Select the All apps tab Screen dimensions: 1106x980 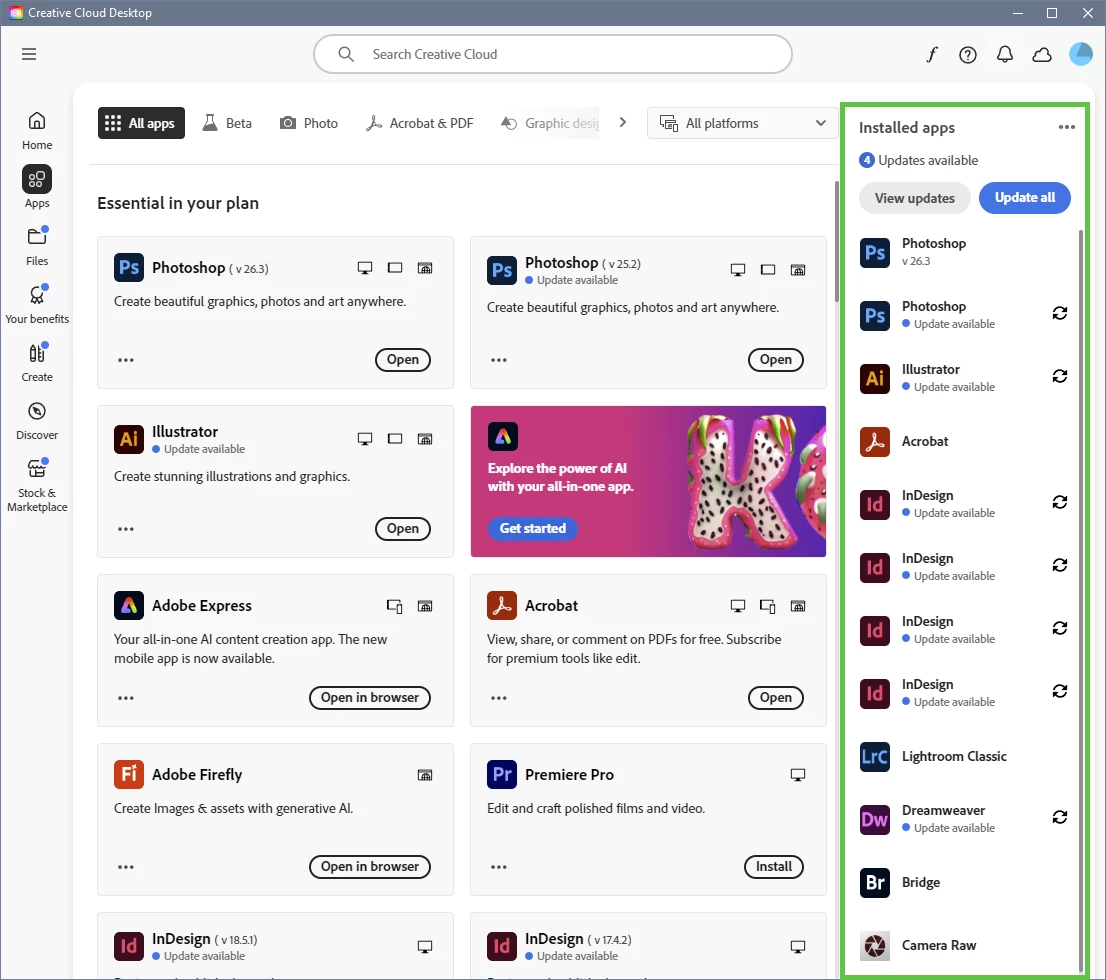tap(141, 123)
